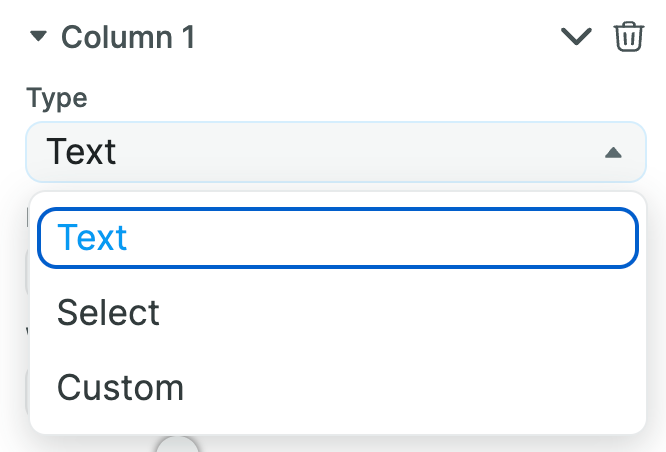Choose the highlighted Text option
This screenshot has width=666, height=452.
338,238
